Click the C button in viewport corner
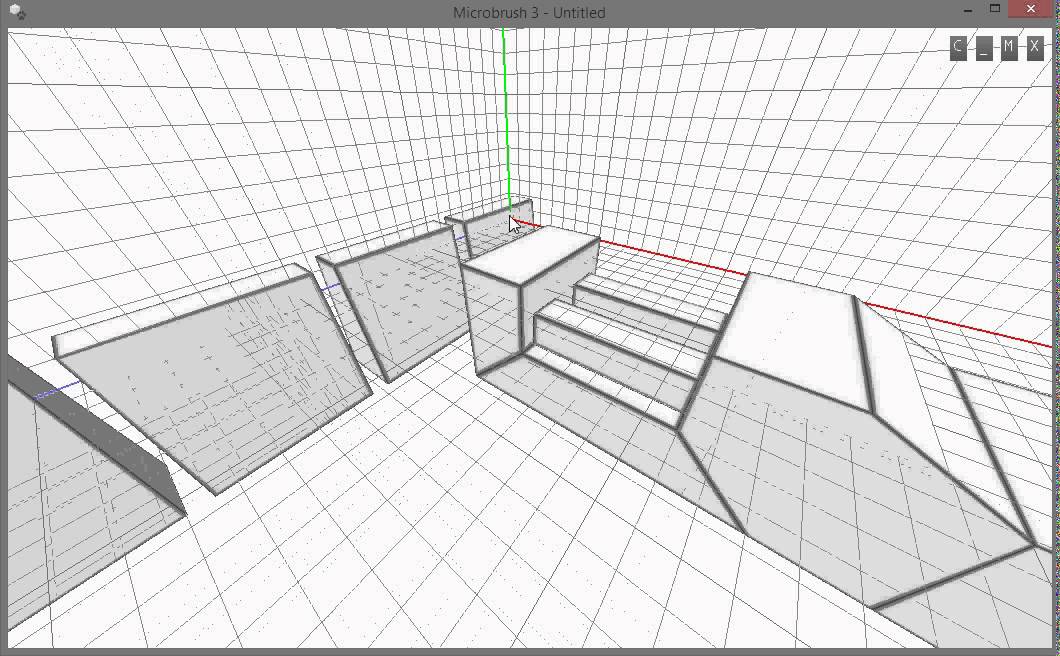This screenshot has height=656, width=1060. pyautogui.click(x=958, y=47)
